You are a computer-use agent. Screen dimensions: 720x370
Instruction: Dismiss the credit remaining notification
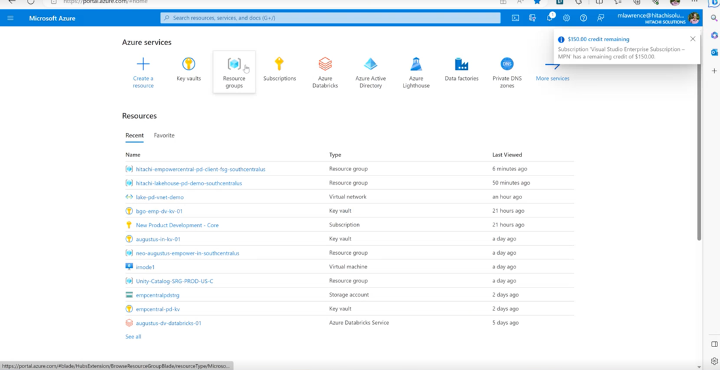pos(692,39)
